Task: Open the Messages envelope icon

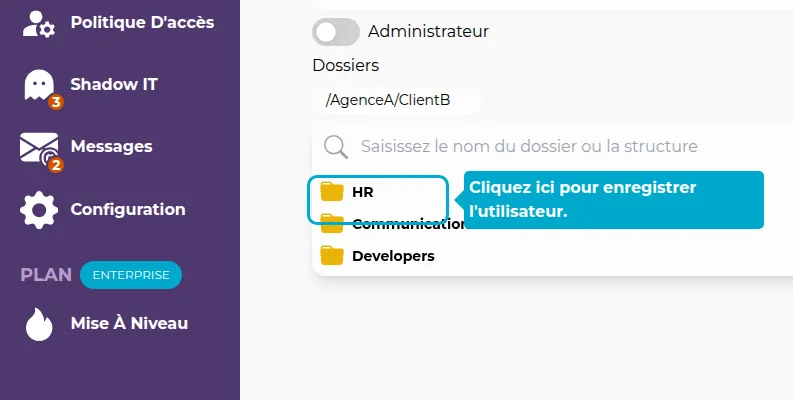Action: click(x=39, y=148)
